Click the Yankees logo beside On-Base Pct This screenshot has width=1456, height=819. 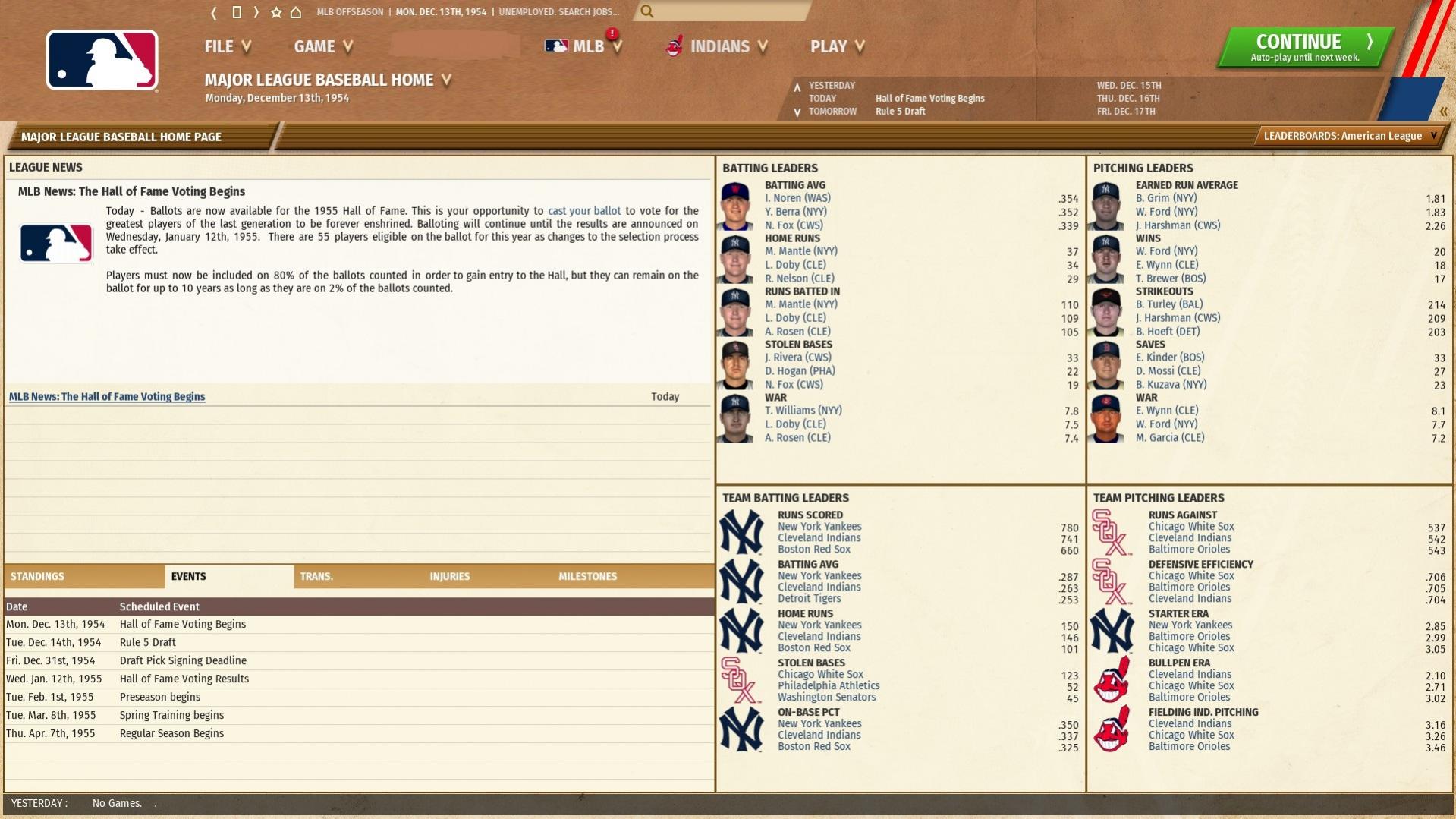[741, 729]
